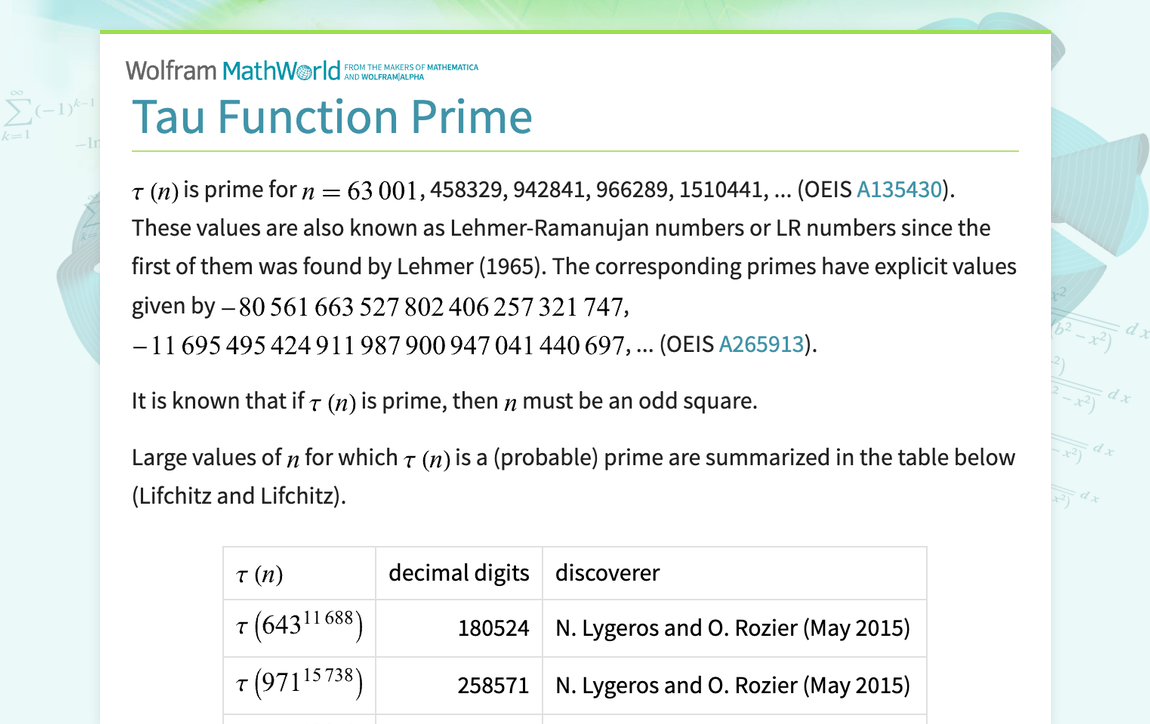
Task: Click the OEIS A265913 sequence link
Action: point(761,343)
